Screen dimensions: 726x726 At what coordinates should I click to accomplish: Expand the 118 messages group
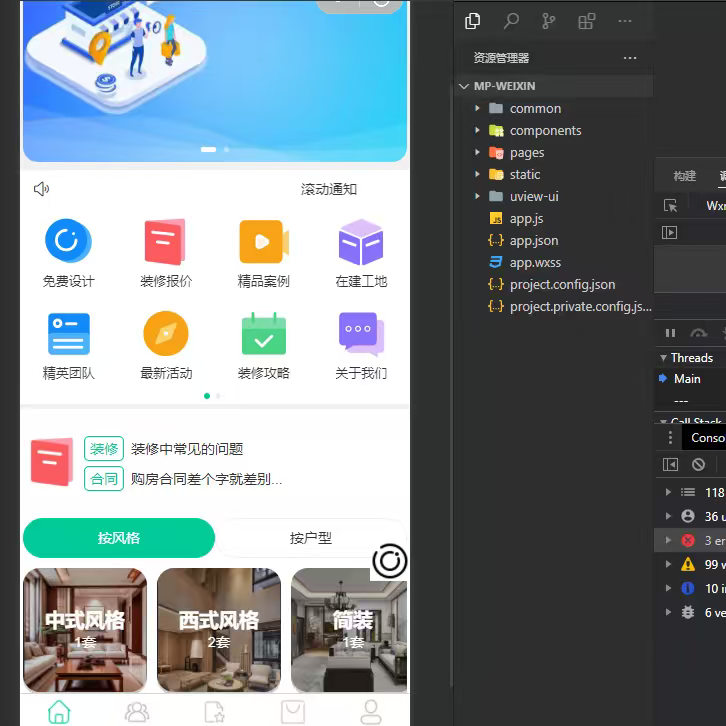pyautogui.click(x=668, y=492)
